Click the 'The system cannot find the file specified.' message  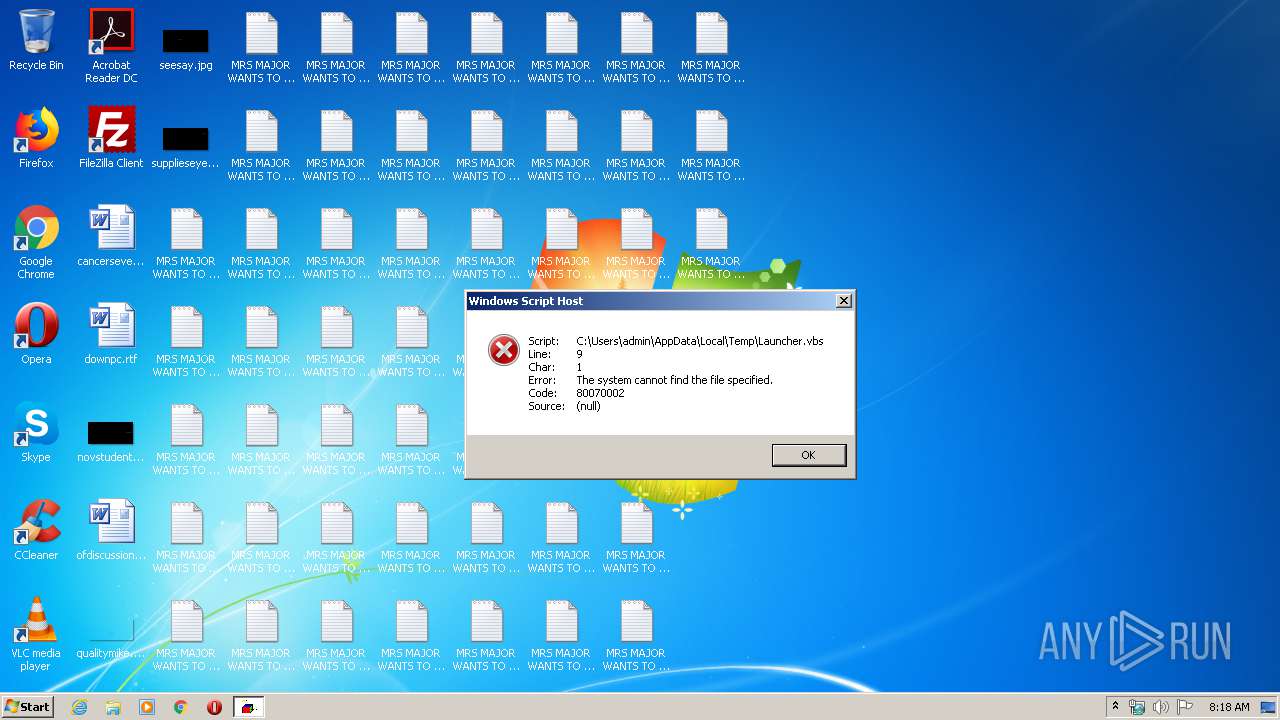[x=674, y=380]
